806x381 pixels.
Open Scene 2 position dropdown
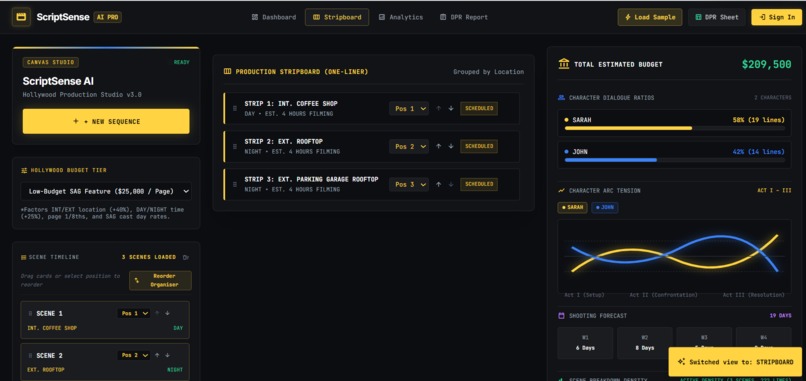click(x=134, y=355)
